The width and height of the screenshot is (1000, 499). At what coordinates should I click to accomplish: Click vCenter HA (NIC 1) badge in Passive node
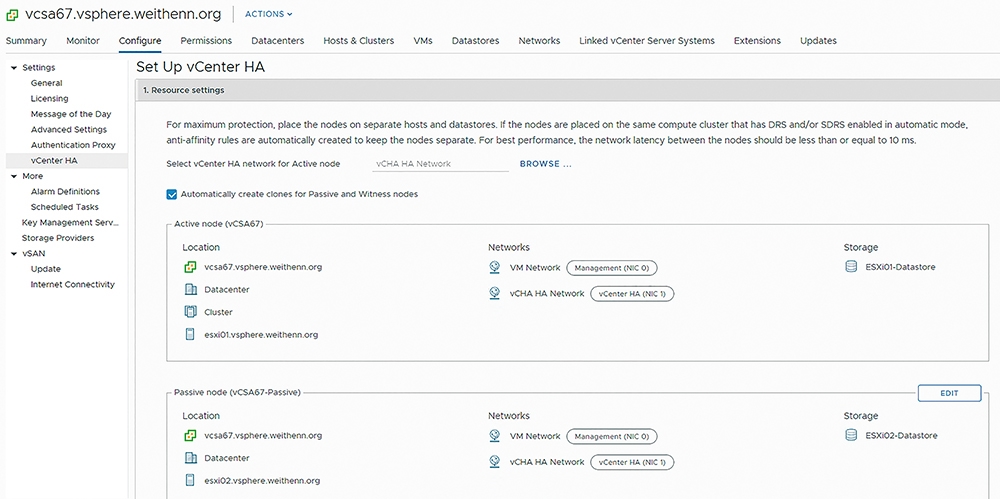pyautogui.click(x=633, y=462)
